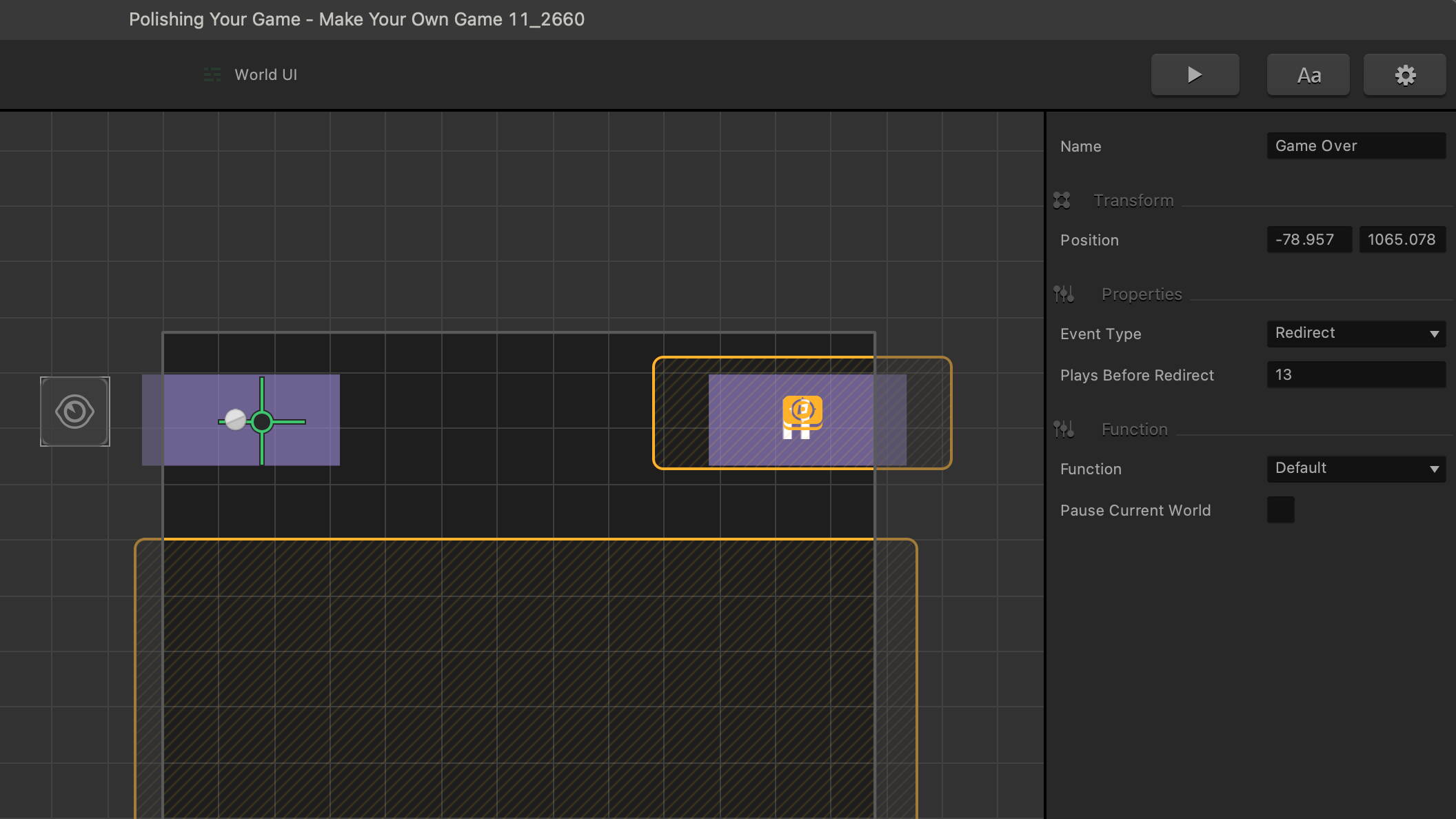The height and width of the screenshot is (819, 1456).
Task: Open the Event Type Redirect dropdown
Action: (1356, 334)
